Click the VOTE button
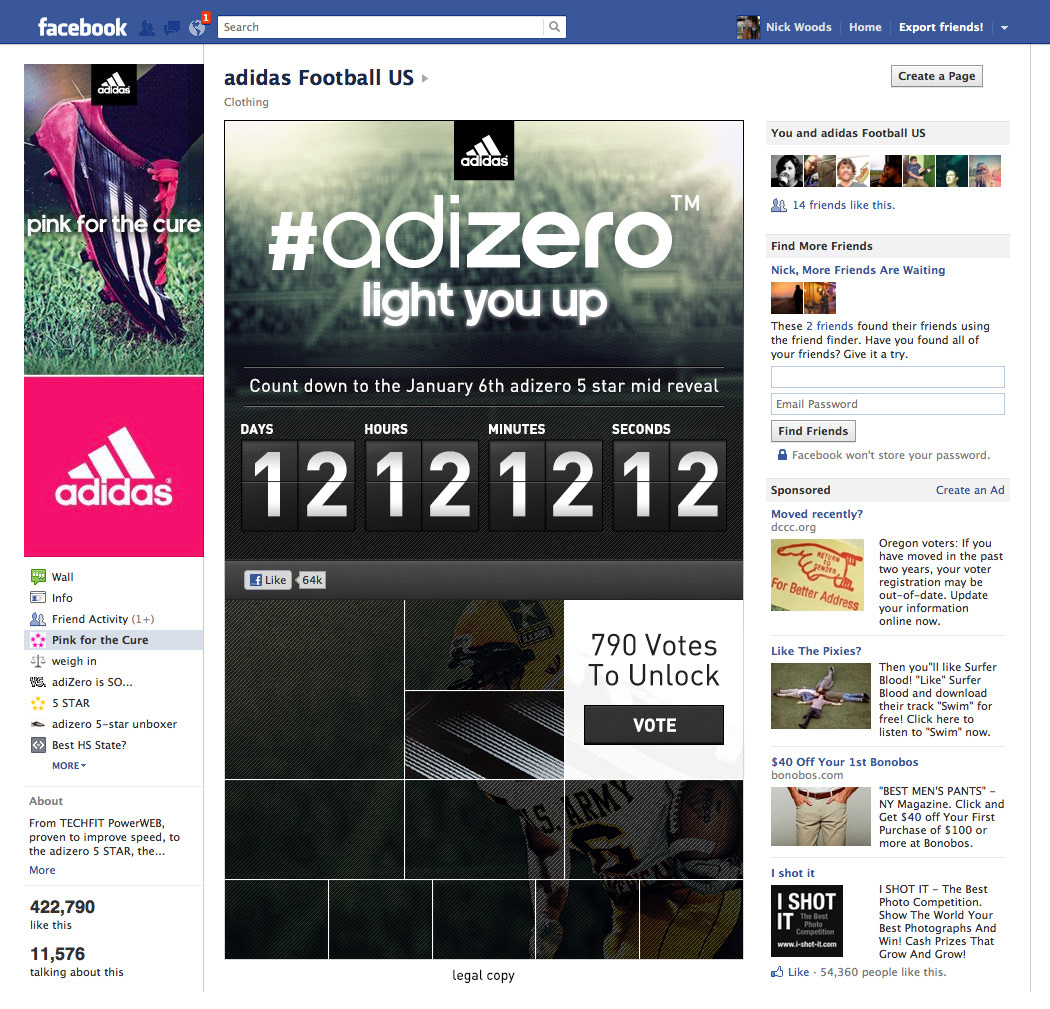The height and width of the screenshot is (1009, 1050). tap(654, 725)
